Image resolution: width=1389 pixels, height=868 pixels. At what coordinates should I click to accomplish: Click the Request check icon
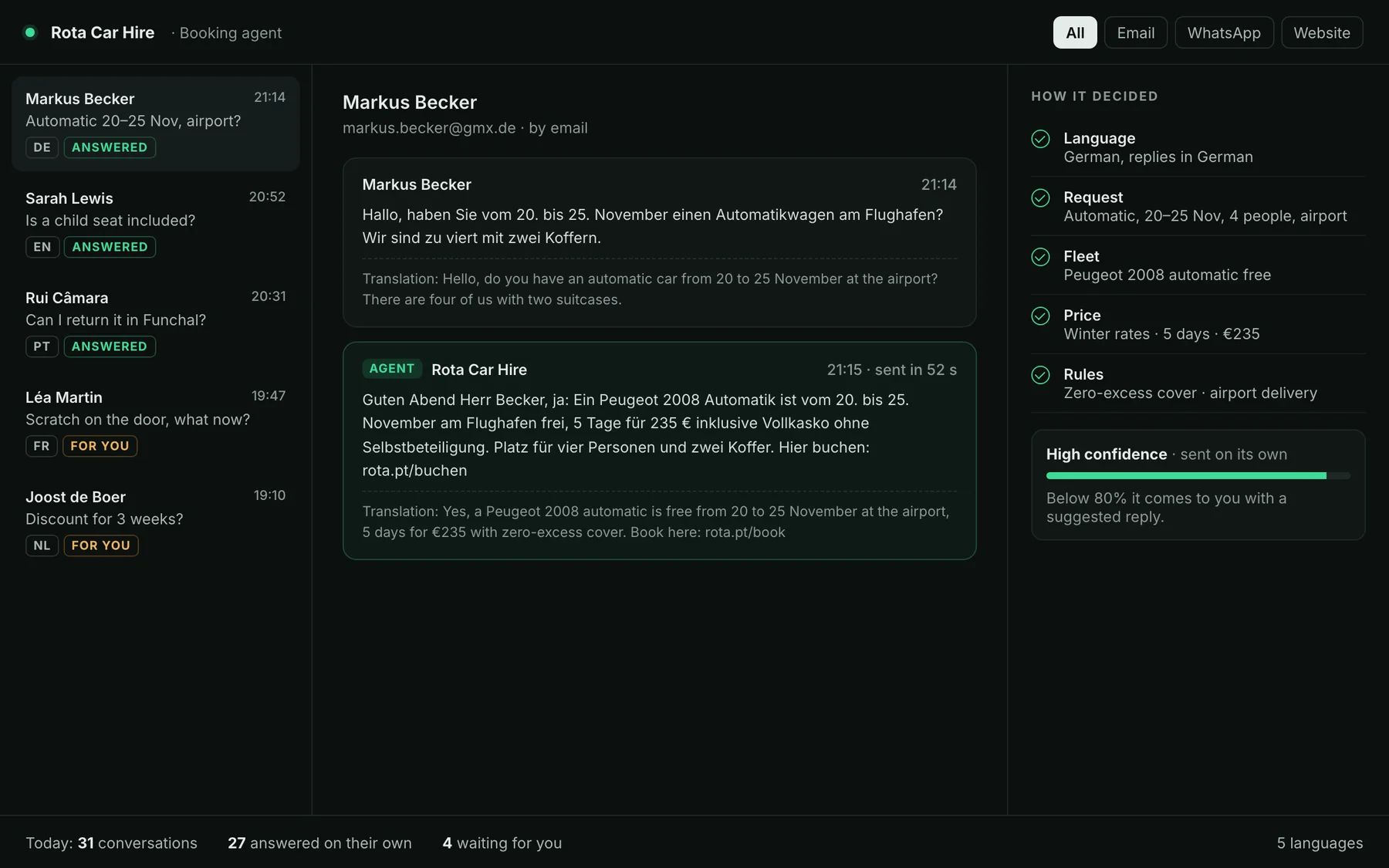click(x=1040, y=198)
